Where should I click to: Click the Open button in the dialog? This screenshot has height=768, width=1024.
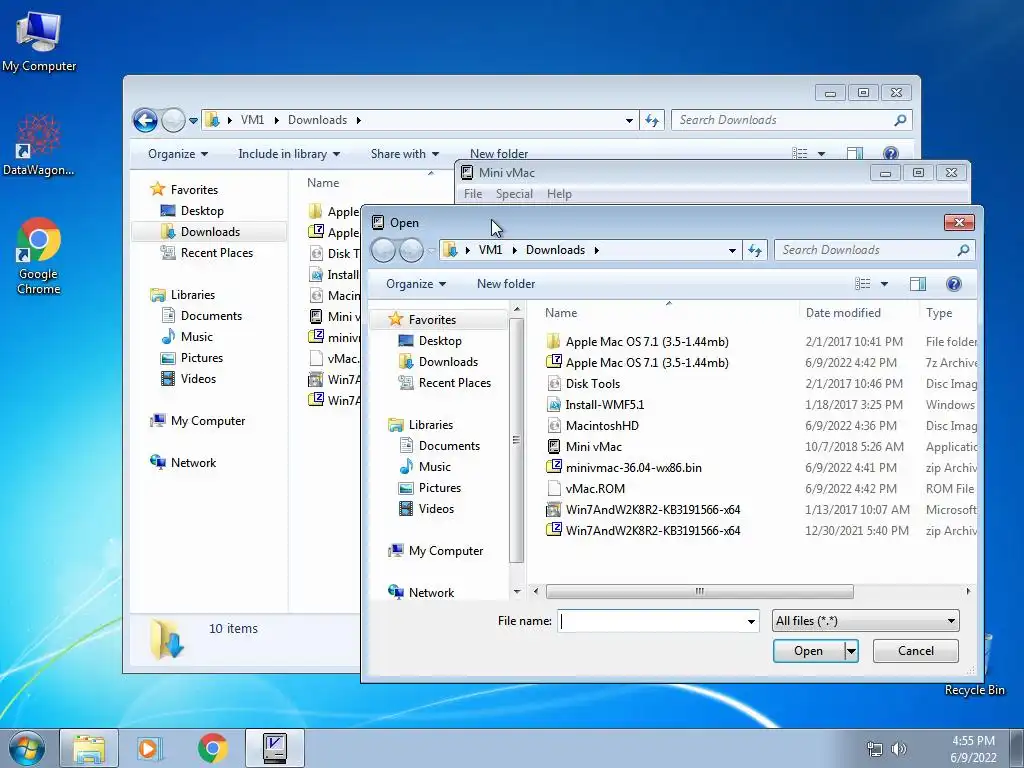(x=808, y=651)
